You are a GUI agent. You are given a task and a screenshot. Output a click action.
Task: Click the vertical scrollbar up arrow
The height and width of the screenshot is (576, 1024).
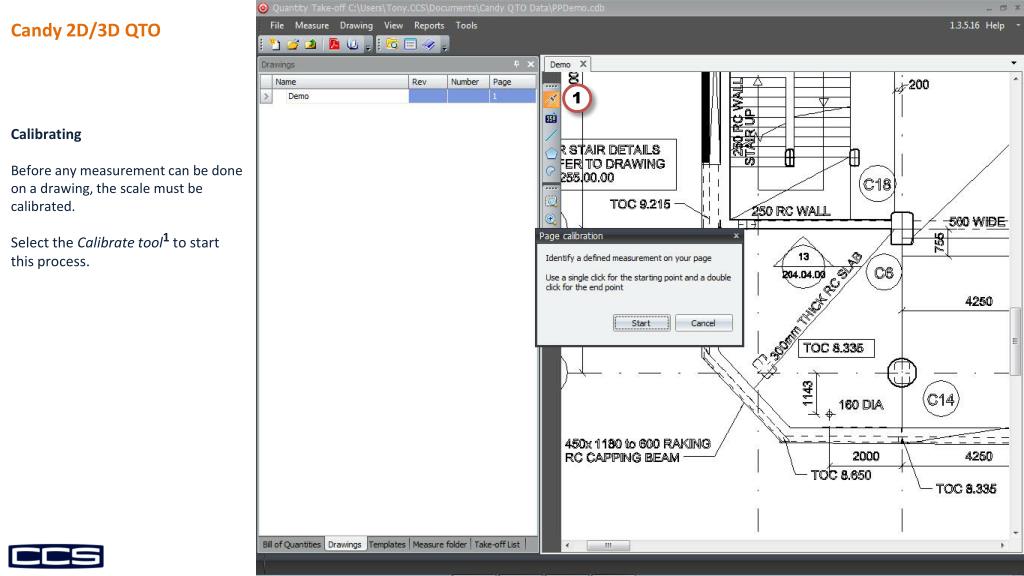point(1015,78)
